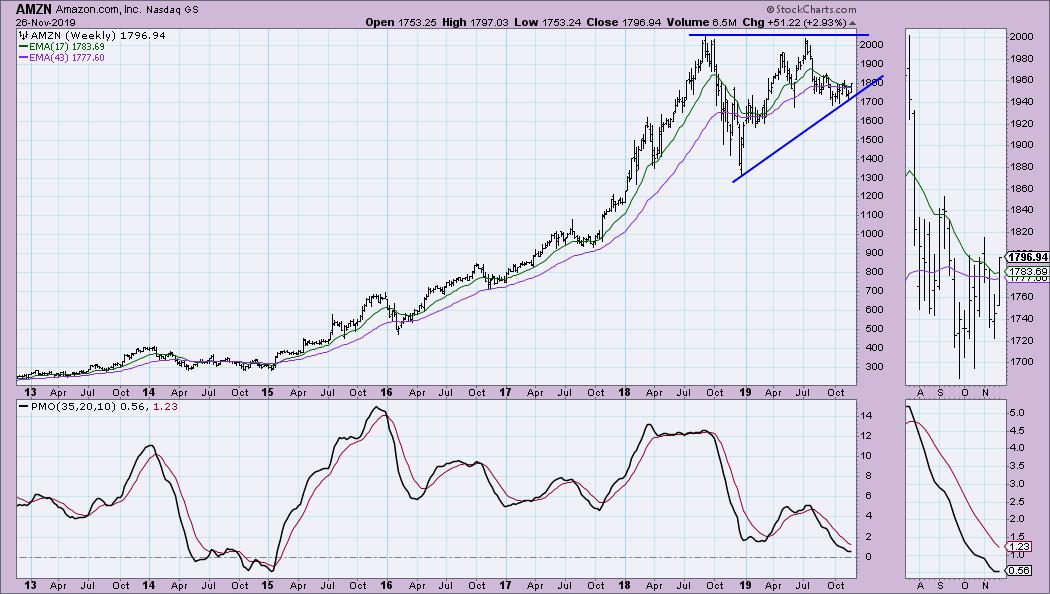The width and height of the screenshot is (1050, 594).
Task: Click the 1860 label on the zoom panel axis
Action: [1020, 188]
